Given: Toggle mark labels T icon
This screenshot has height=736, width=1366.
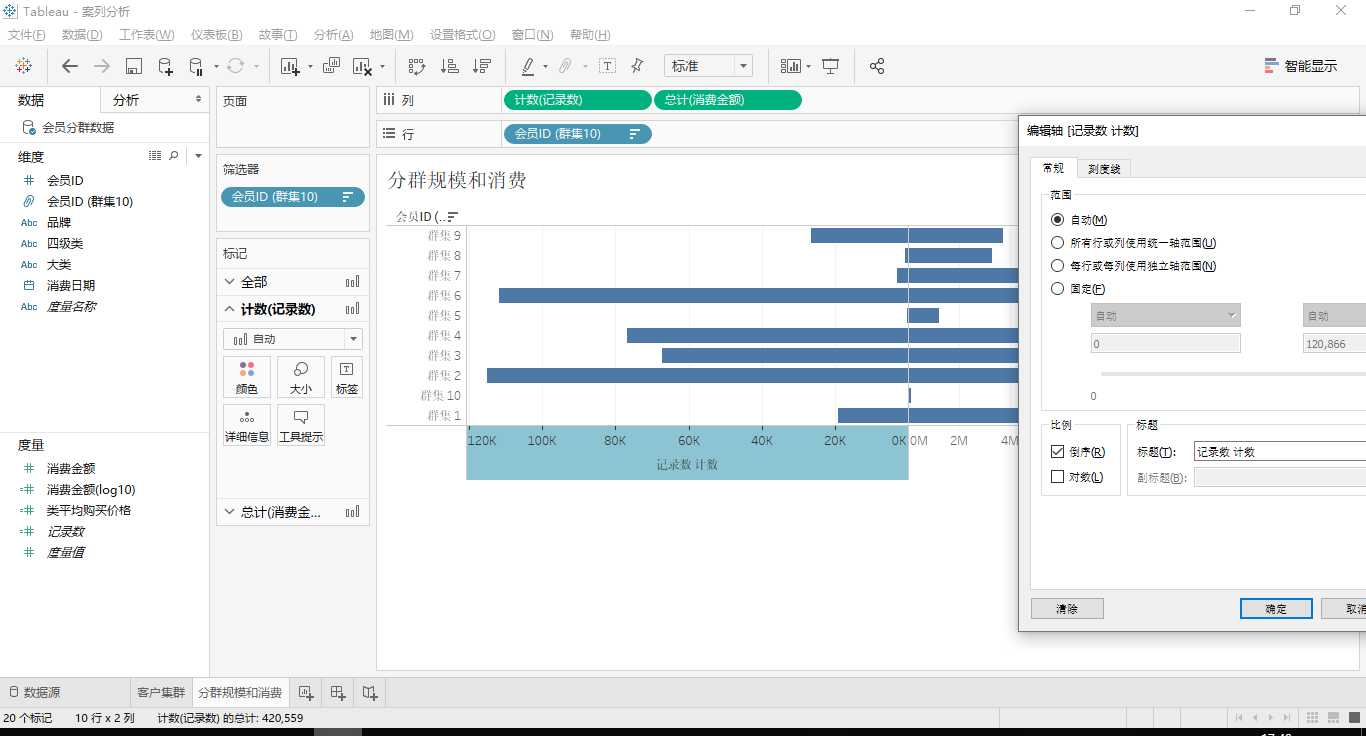Looking at the screenshot, I should coord(607,66).
